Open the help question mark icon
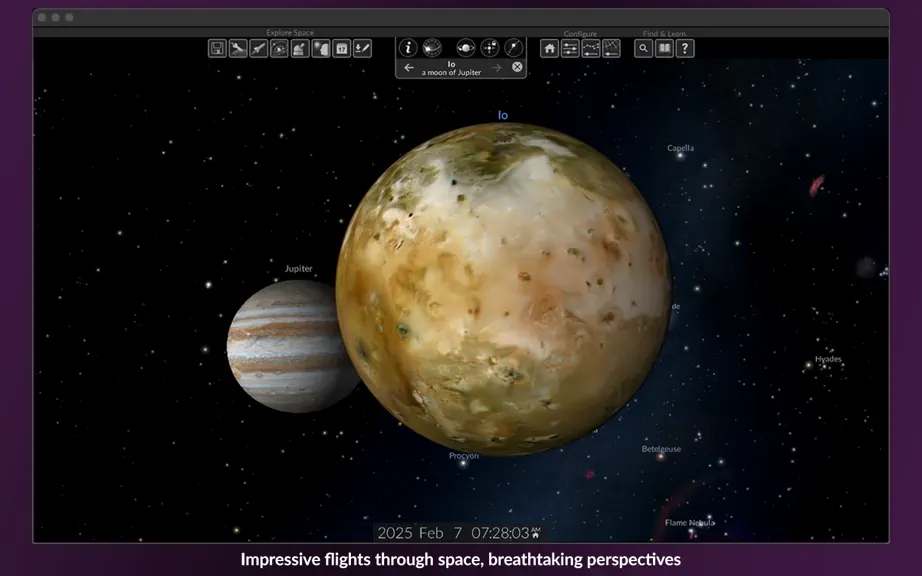Screen dimensions: 922x576 (x=685, y=48)
